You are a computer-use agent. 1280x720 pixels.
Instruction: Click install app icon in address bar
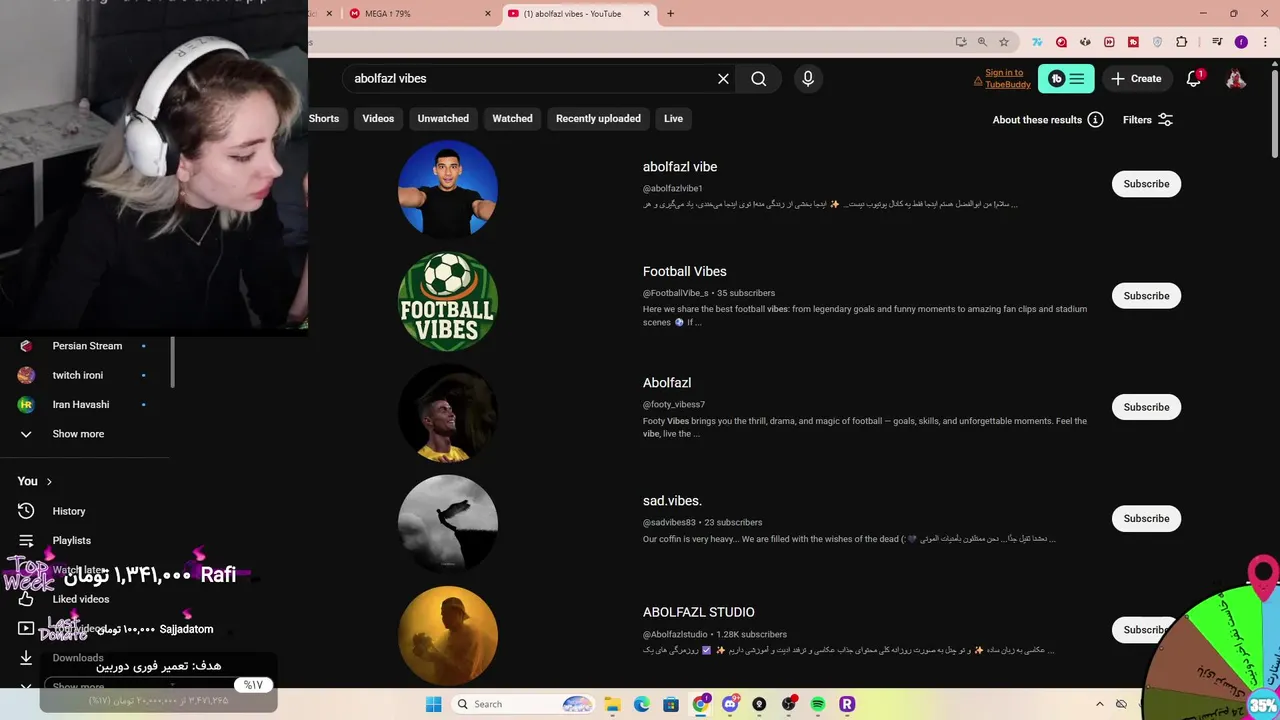tap(961, 42)
